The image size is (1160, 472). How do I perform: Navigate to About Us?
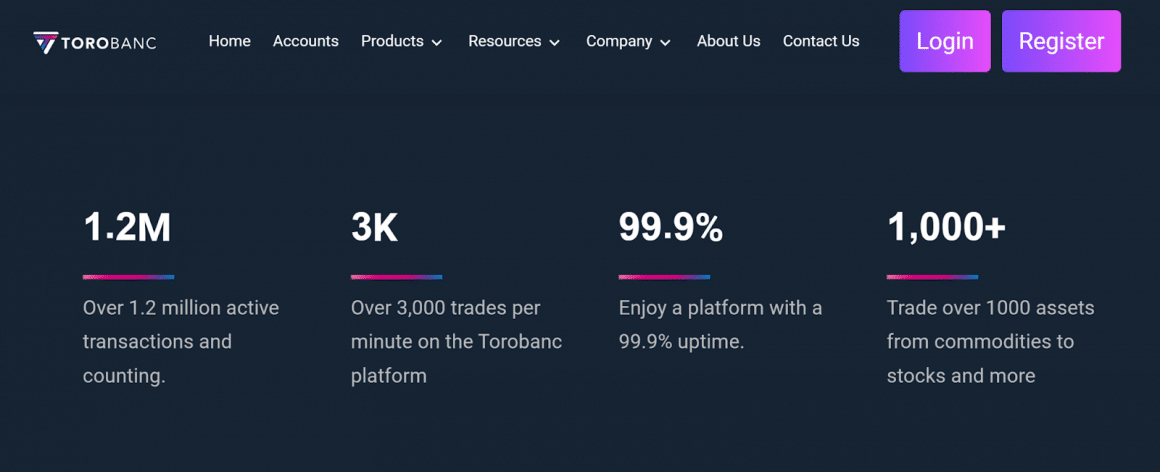coord(728,41)
